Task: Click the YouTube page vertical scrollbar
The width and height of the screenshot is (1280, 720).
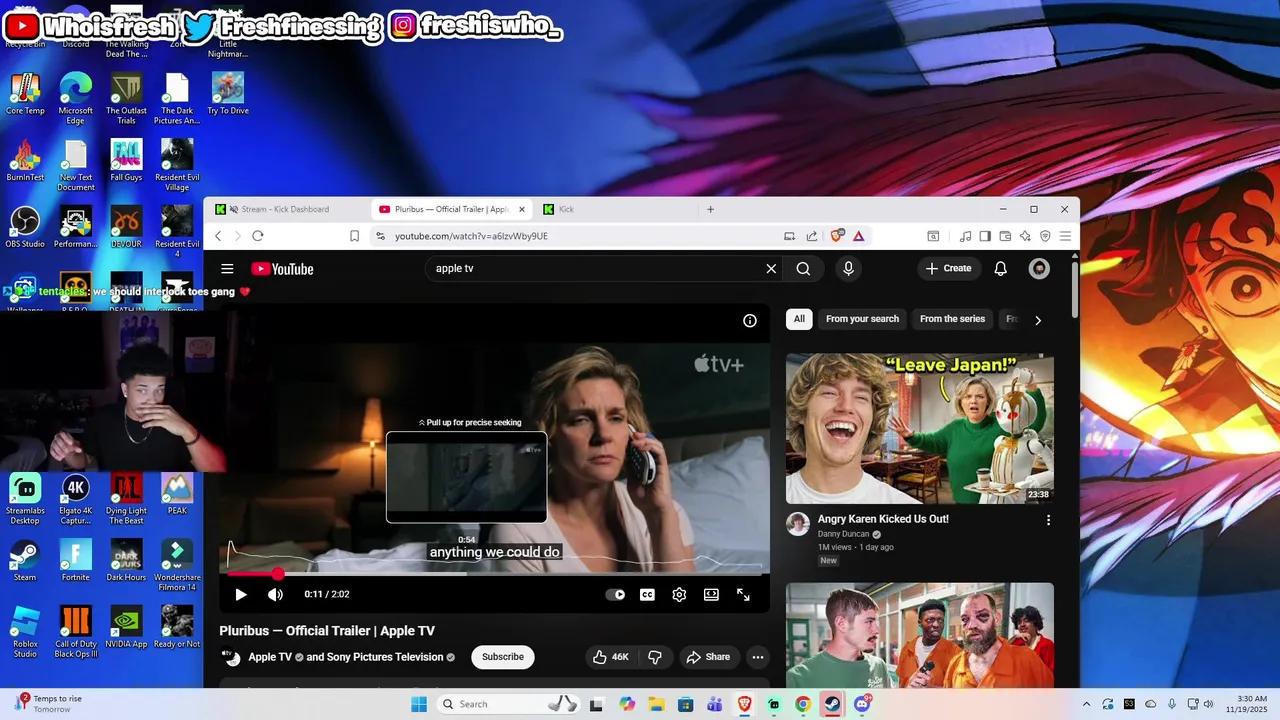Action: point(1075,288)
